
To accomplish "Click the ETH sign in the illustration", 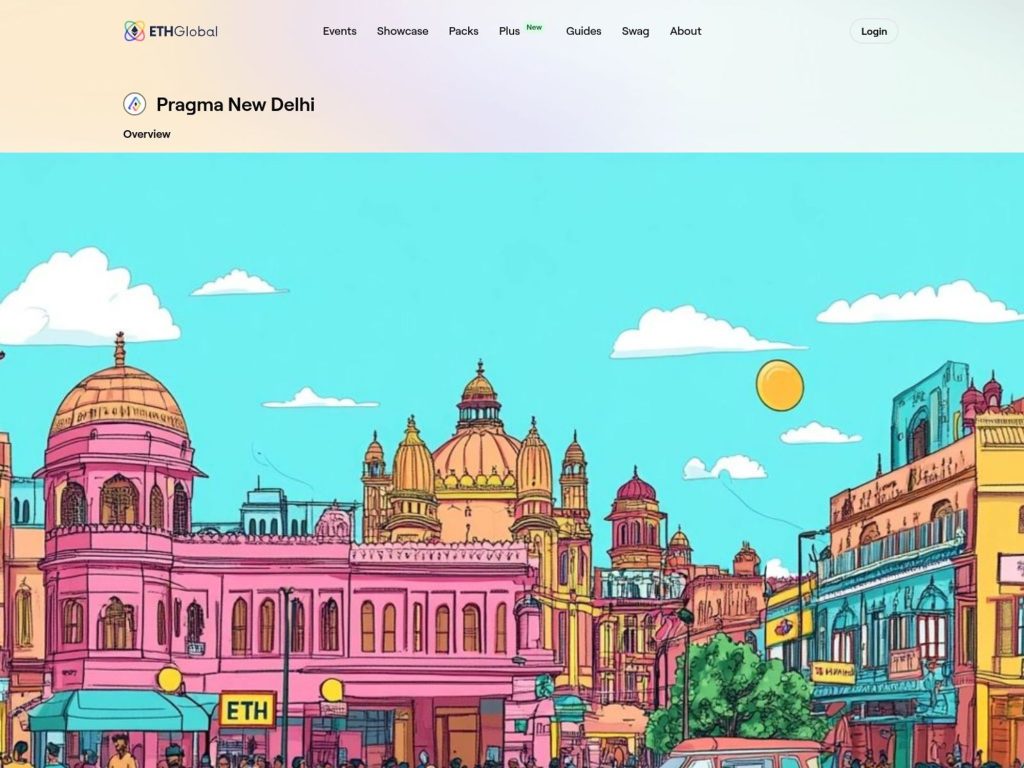I will 249,710.
